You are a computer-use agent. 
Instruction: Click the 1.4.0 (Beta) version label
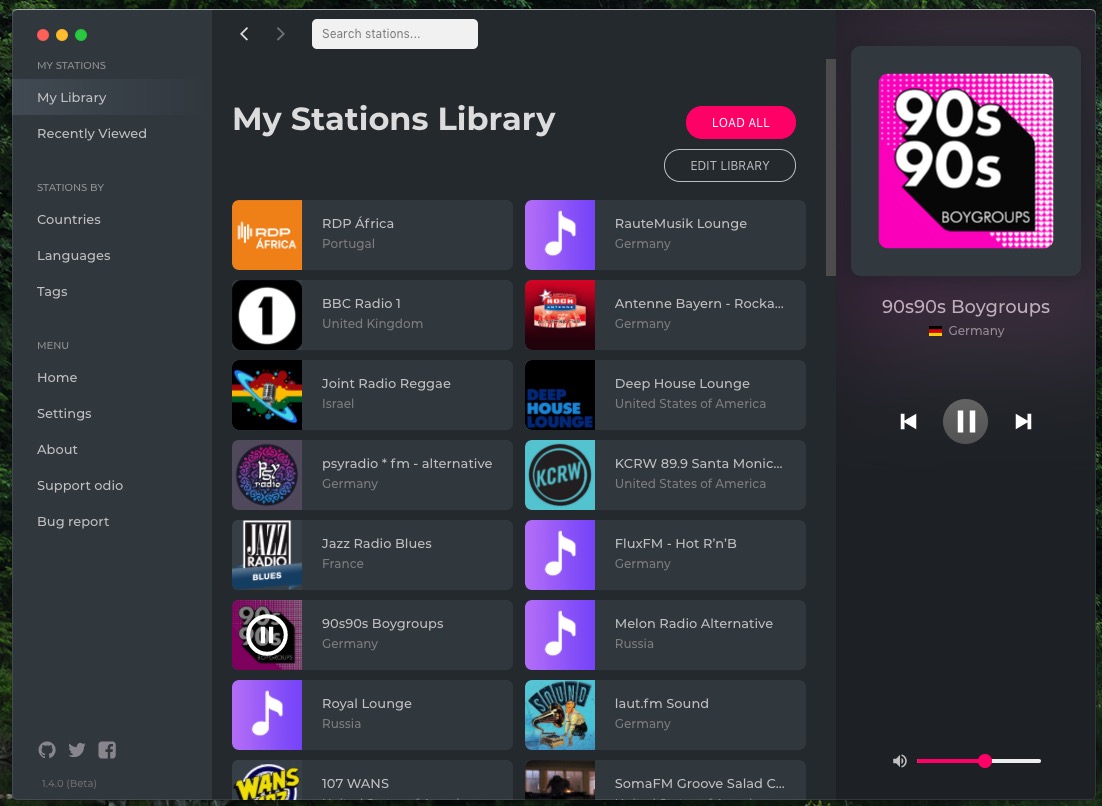click(69, 784)
